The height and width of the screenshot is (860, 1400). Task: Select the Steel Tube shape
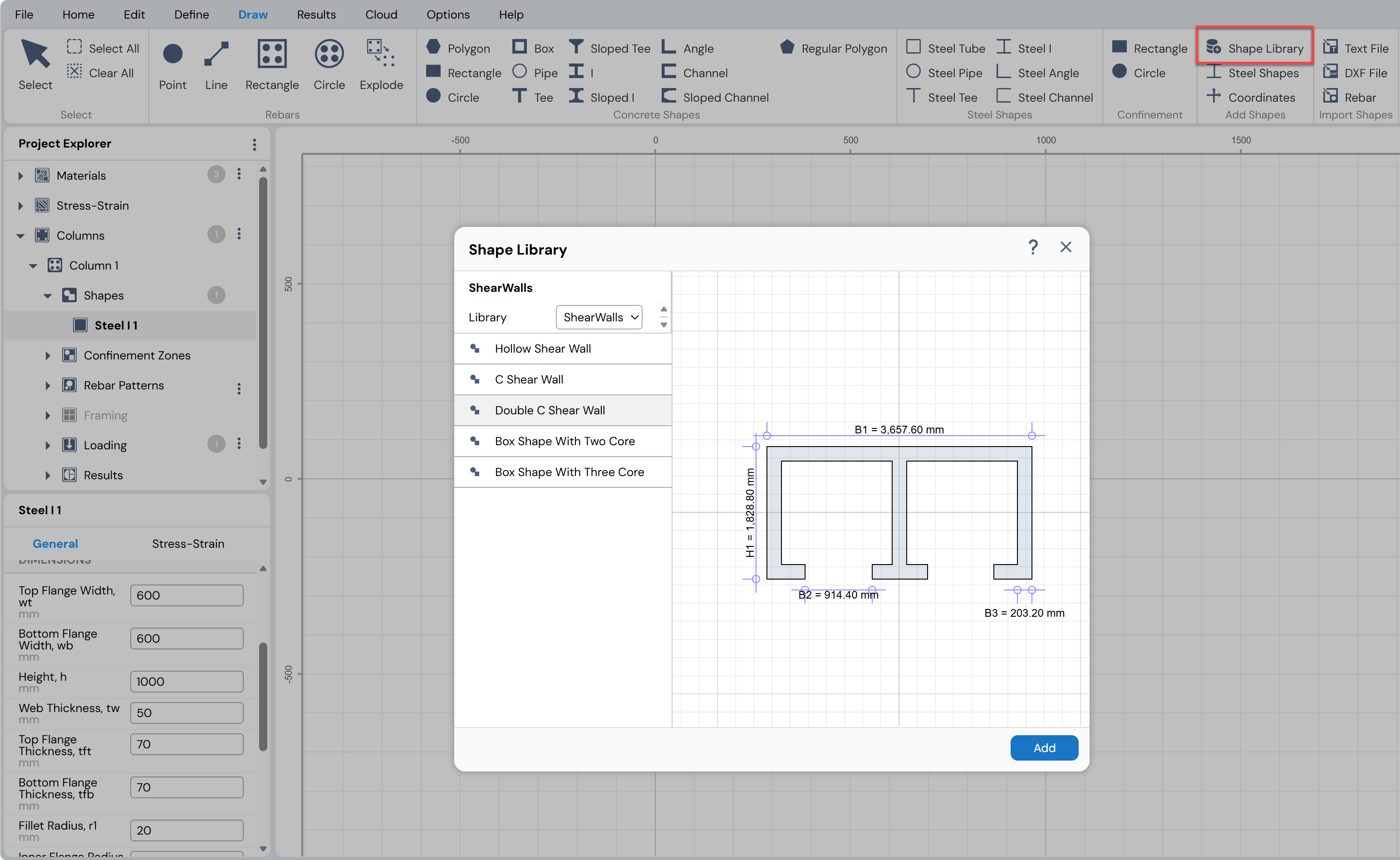pyautogui.click(x=946, y=48)
